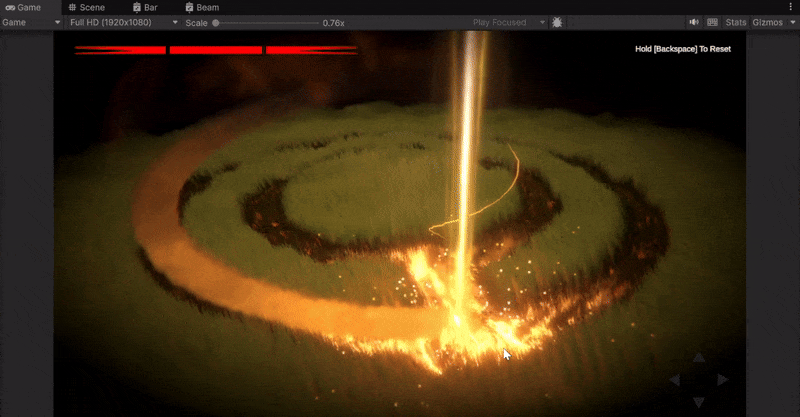
Task: Click the down arrow on-screen control
Action: tap(699, 402)
